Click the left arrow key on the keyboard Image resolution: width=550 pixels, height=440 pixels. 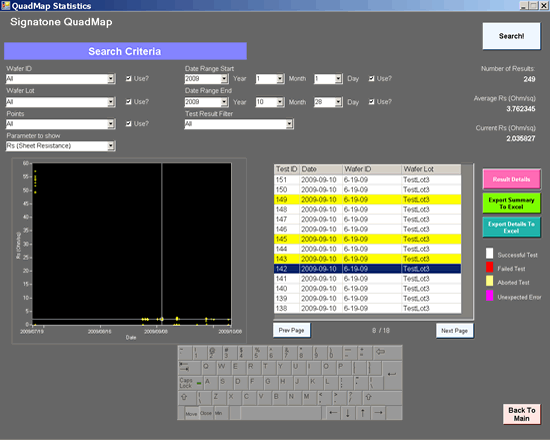[333, 413]
